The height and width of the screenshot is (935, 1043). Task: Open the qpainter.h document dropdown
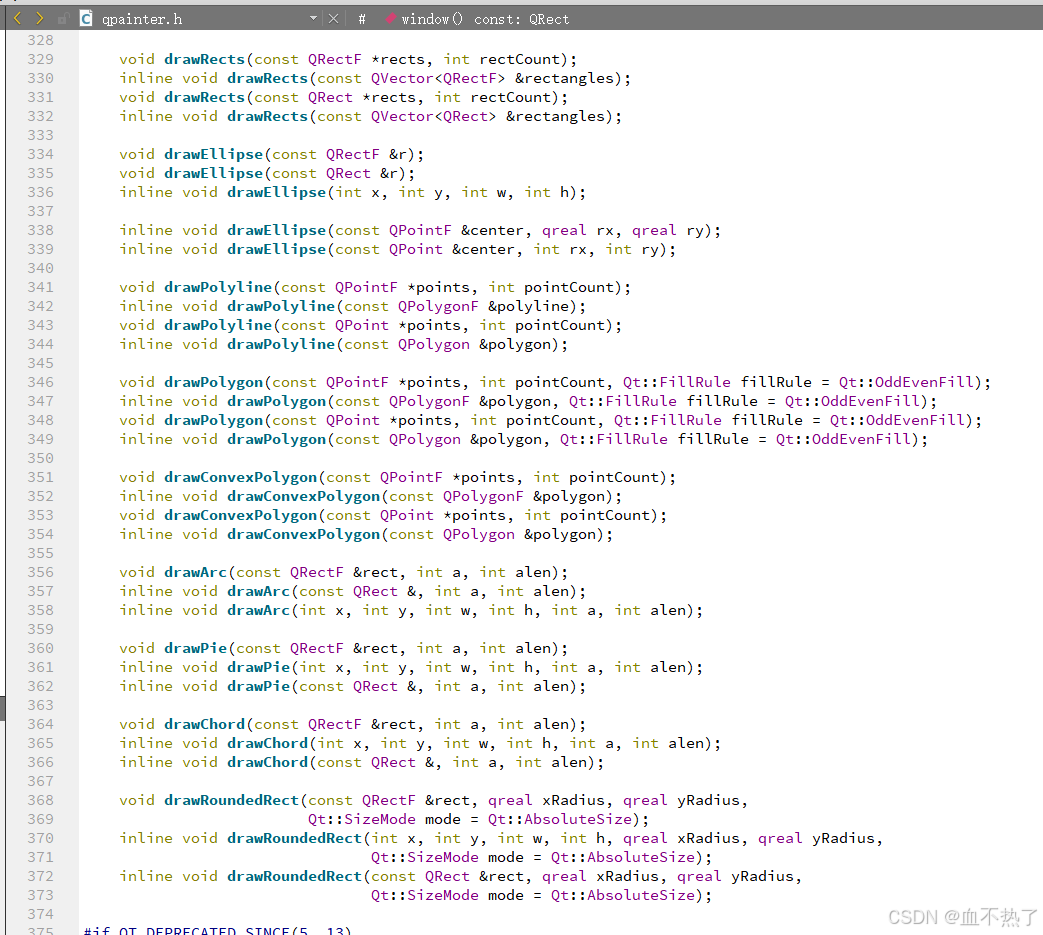coord(313,19)
